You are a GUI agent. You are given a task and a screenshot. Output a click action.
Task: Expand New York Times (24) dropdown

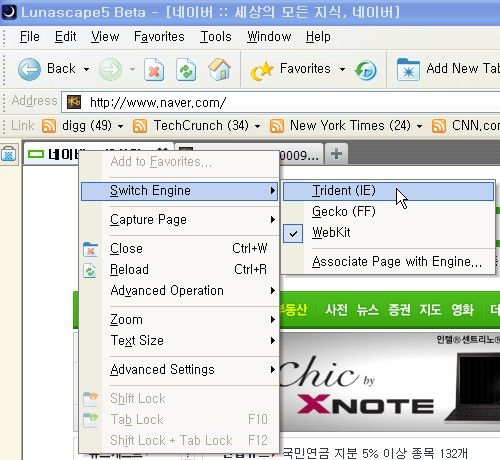[x=419, y=126]
